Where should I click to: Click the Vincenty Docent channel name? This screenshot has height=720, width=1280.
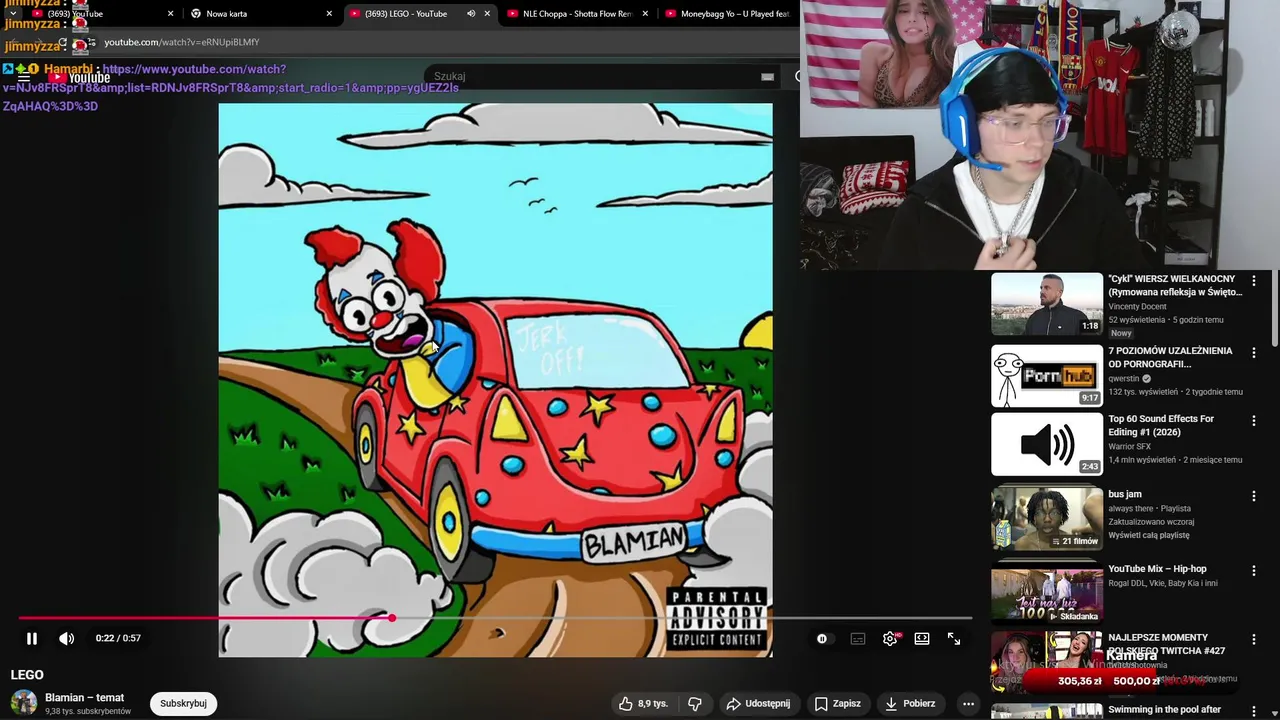point(1137,306)
